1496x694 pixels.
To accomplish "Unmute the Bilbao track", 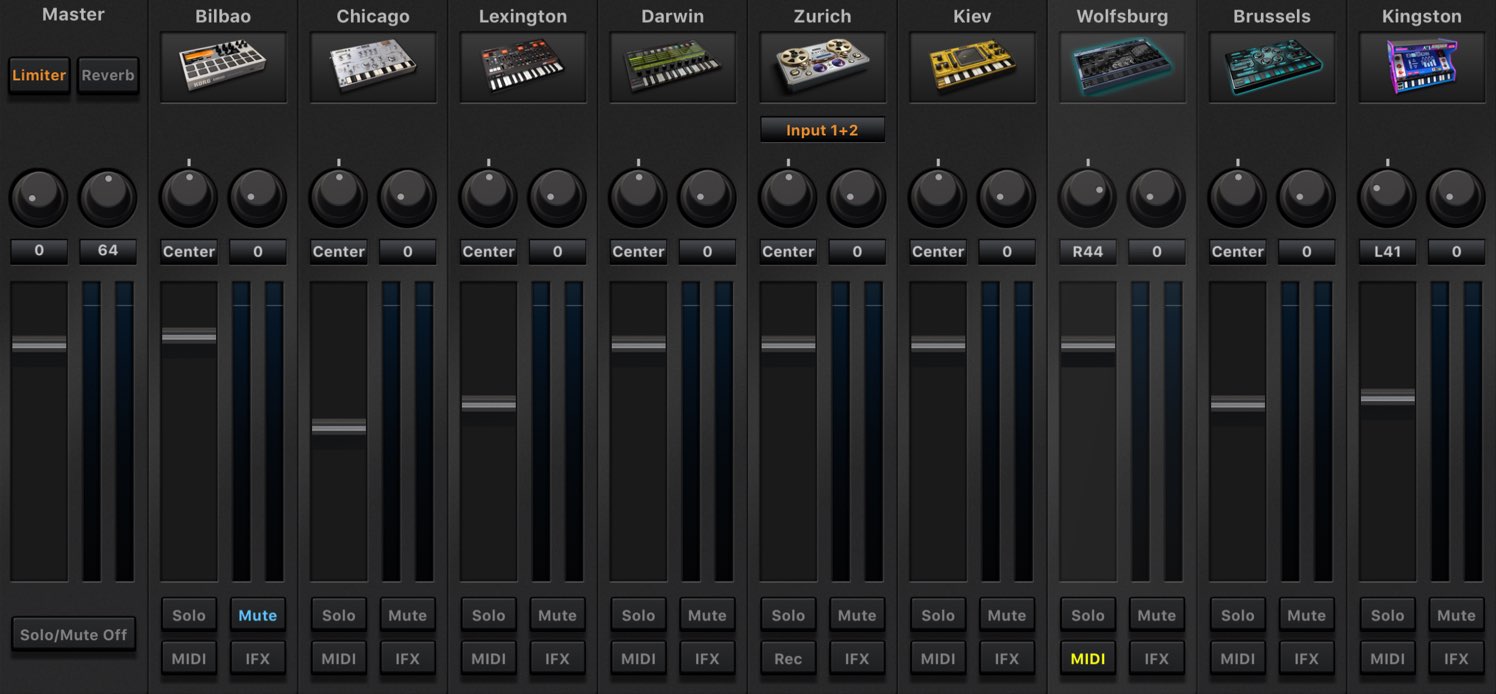I will [258, 615].
